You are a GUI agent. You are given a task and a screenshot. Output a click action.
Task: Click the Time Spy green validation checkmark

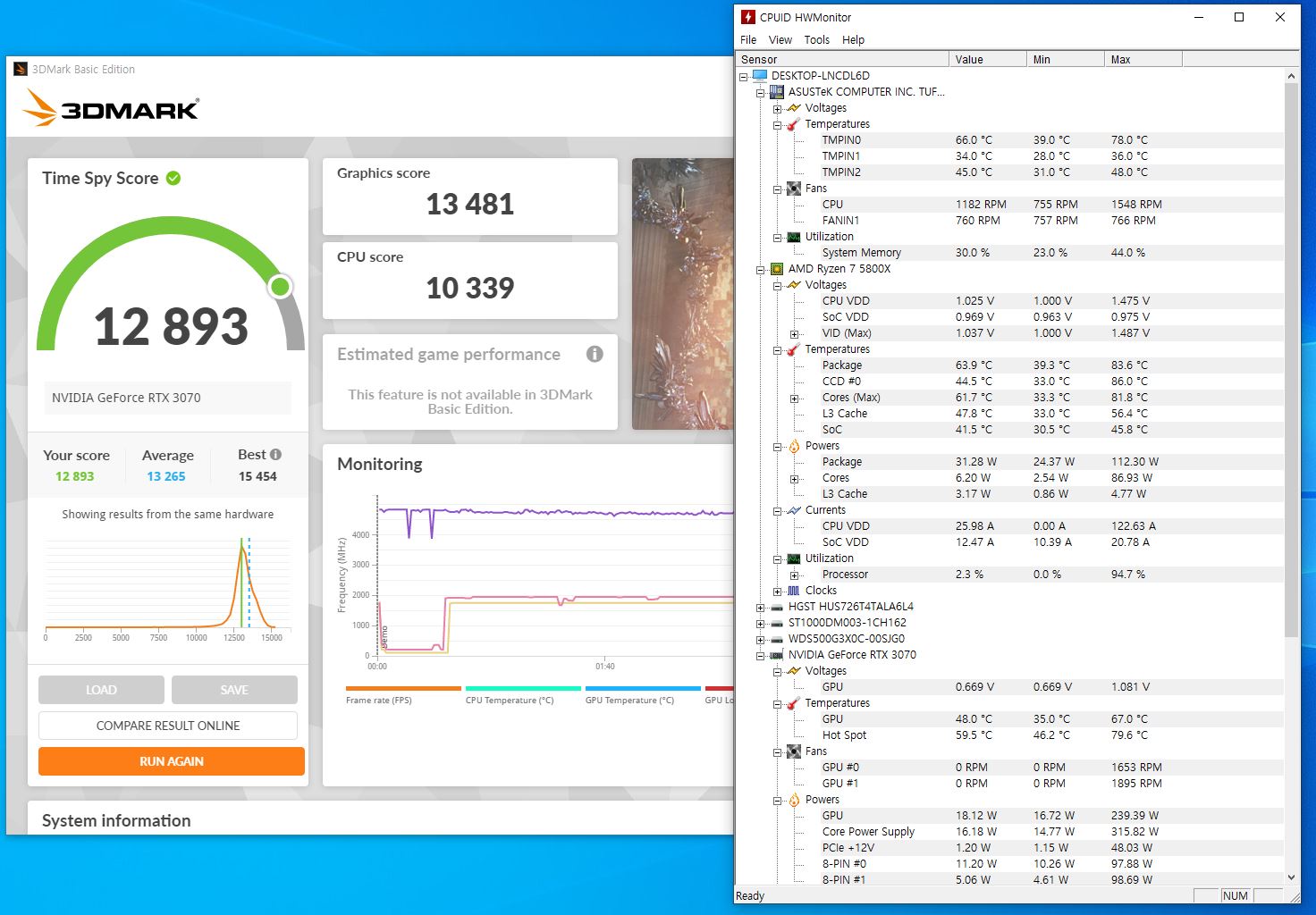(173, 178)
